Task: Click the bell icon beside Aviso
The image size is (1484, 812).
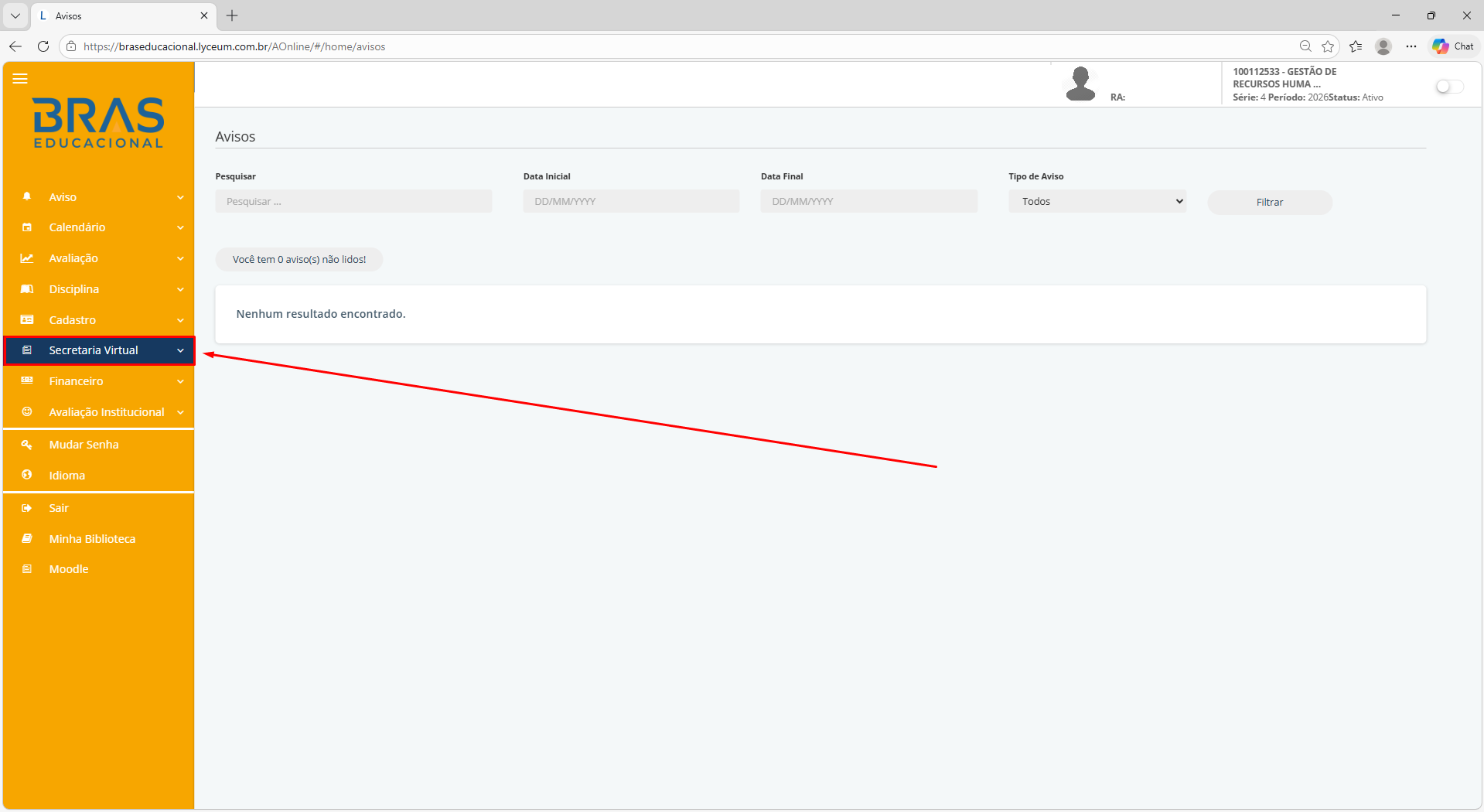Action: 27,196
